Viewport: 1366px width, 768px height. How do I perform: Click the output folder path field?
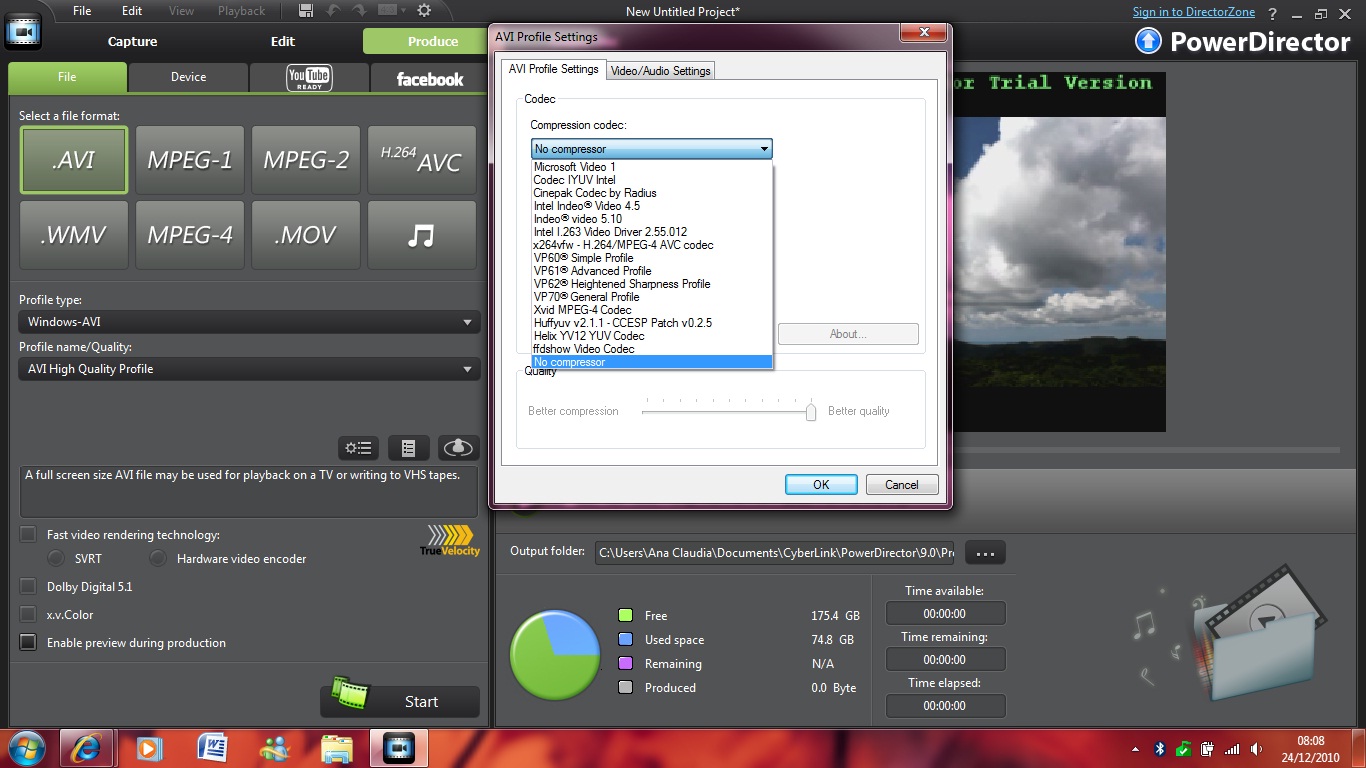775,553
